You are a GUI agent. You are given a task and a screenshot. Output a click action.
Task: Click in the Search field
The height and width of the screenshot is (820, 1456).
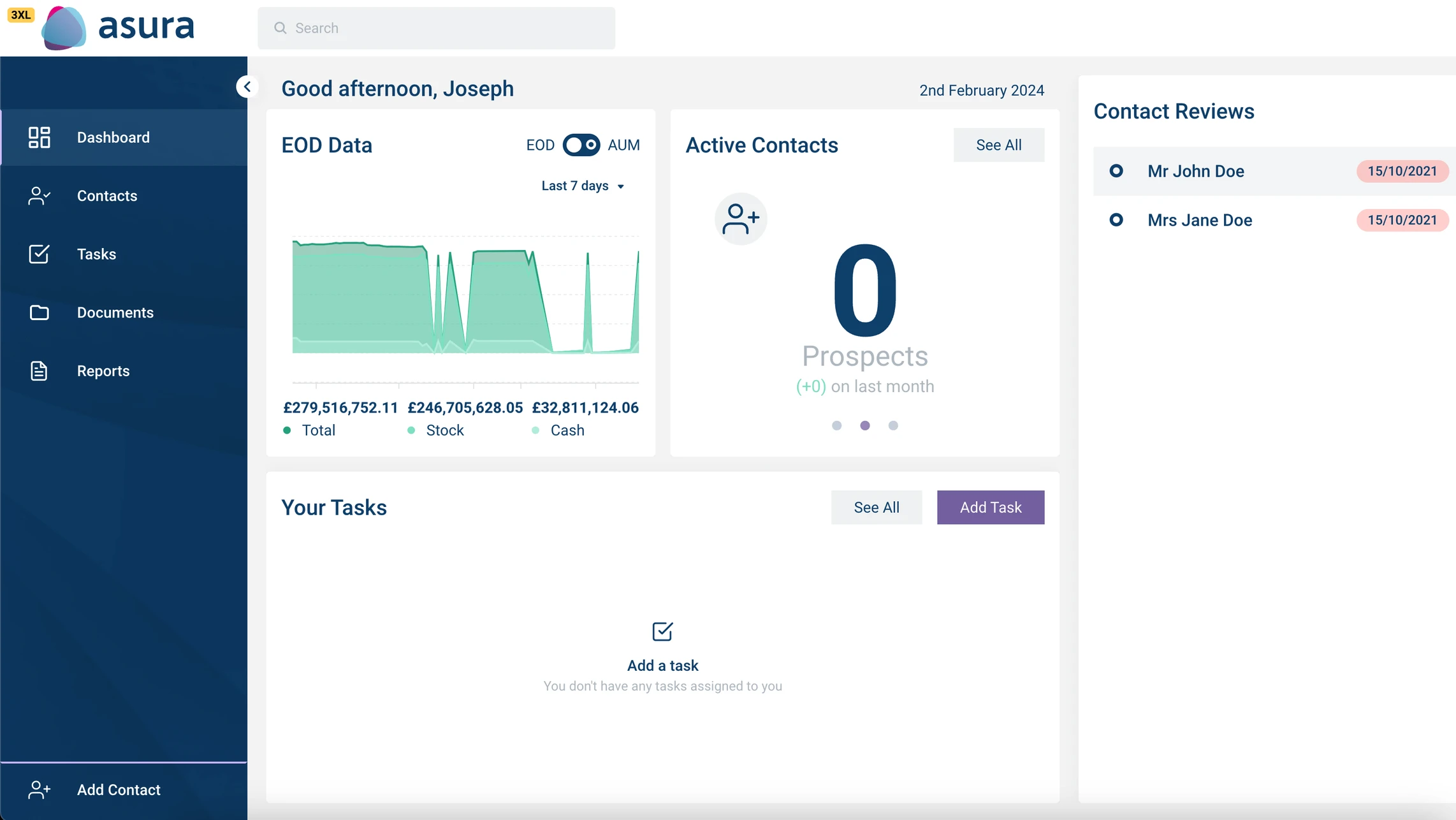coord(436,28)
